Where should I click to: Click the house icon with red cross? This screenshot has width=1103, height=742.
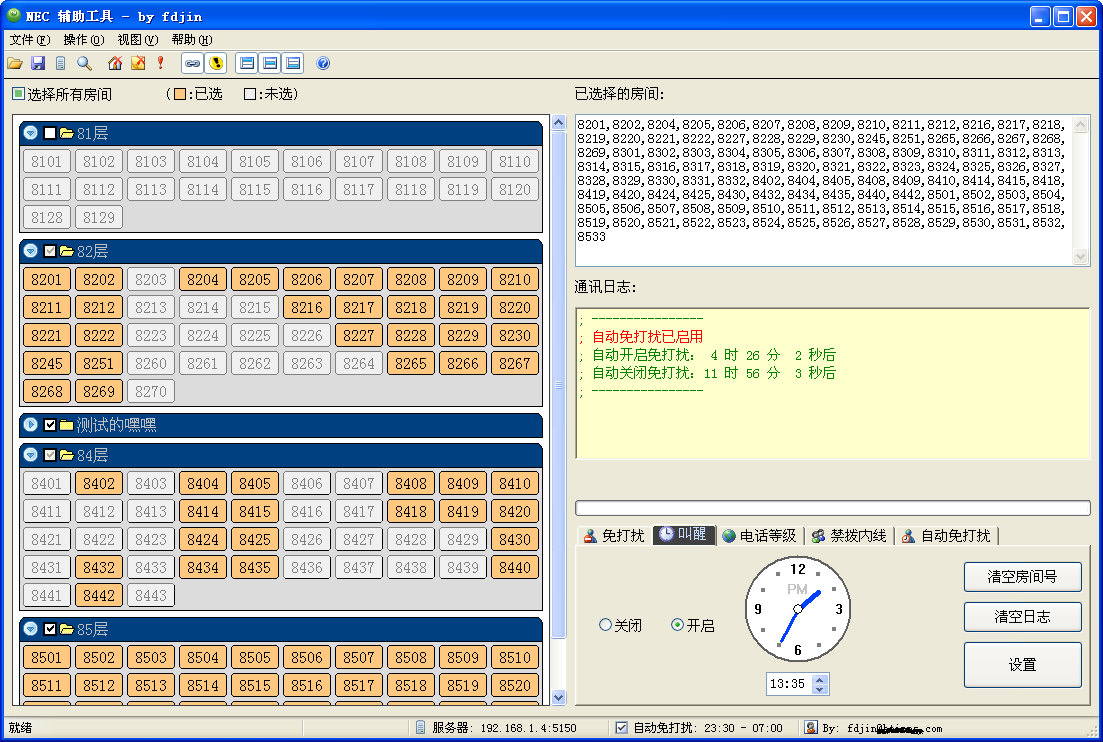[115, 63]
